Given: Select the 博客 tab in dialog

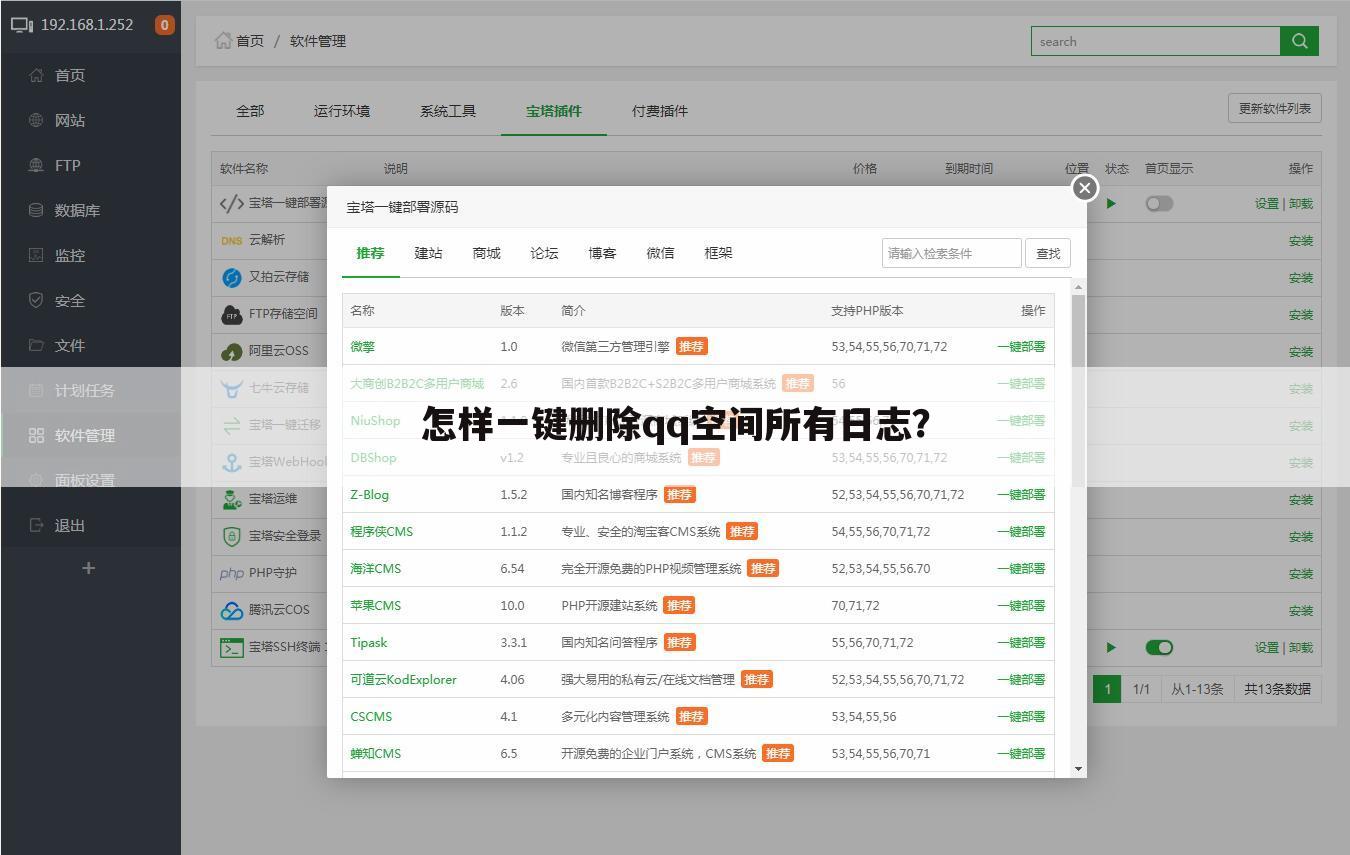Looking at the screenshot, I should coord(602,253).
